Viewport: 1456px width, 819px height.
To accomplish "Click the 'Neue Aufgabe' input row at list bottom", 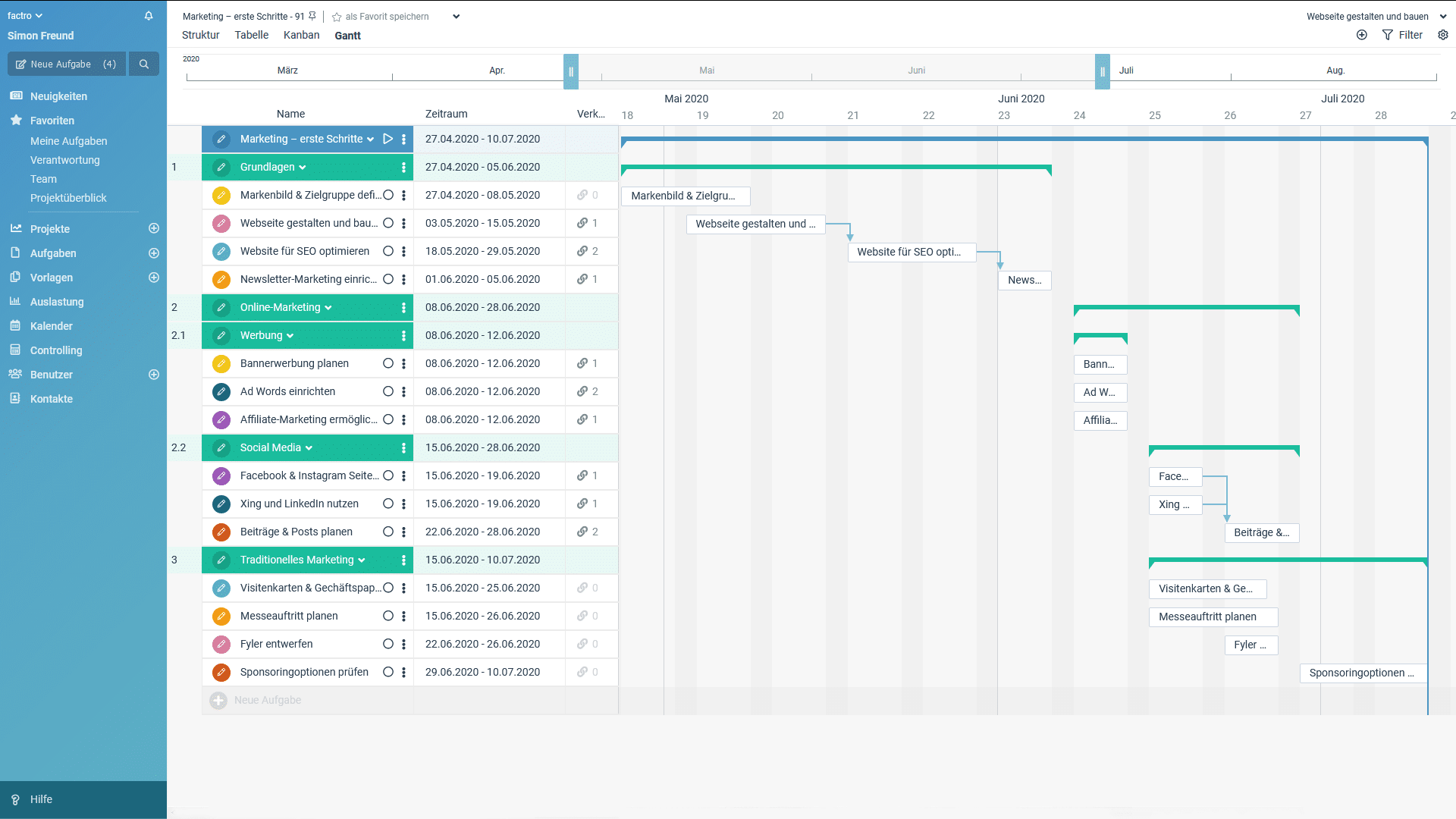I will tap(409, 701).
